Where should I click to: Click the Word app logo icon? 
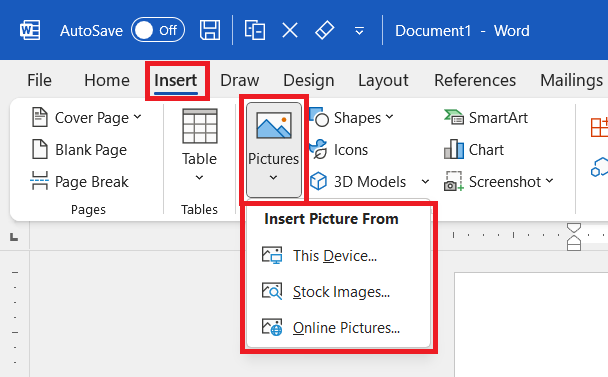(x=30, y=30)
